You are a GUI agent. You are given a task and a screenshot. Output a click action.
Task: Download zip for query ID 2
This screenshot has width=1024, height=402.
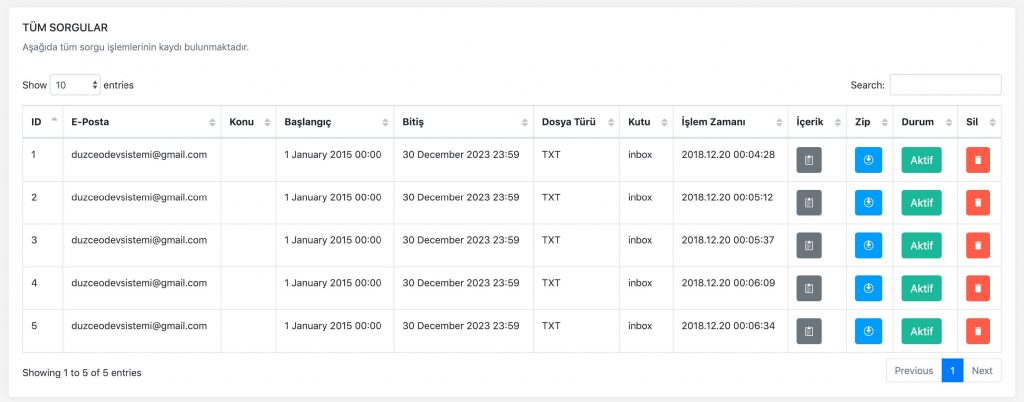868,203
